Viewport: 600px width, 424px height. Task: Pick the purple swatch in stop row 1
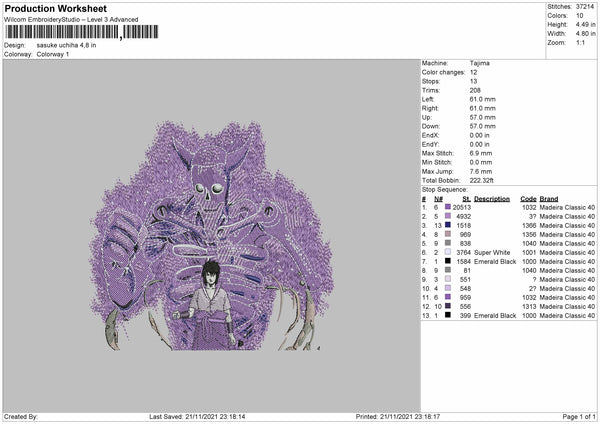coord(448,207)
